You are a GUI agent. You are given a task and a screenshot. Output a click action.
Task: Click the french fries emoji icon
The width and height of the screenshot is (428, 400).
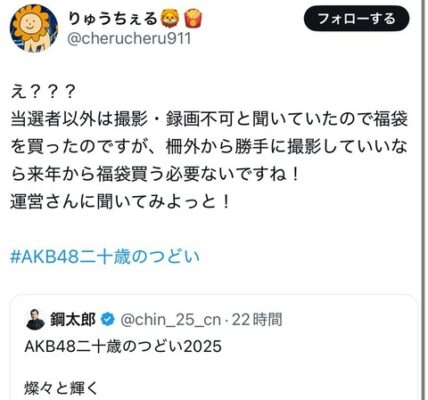tap(194, 19)
